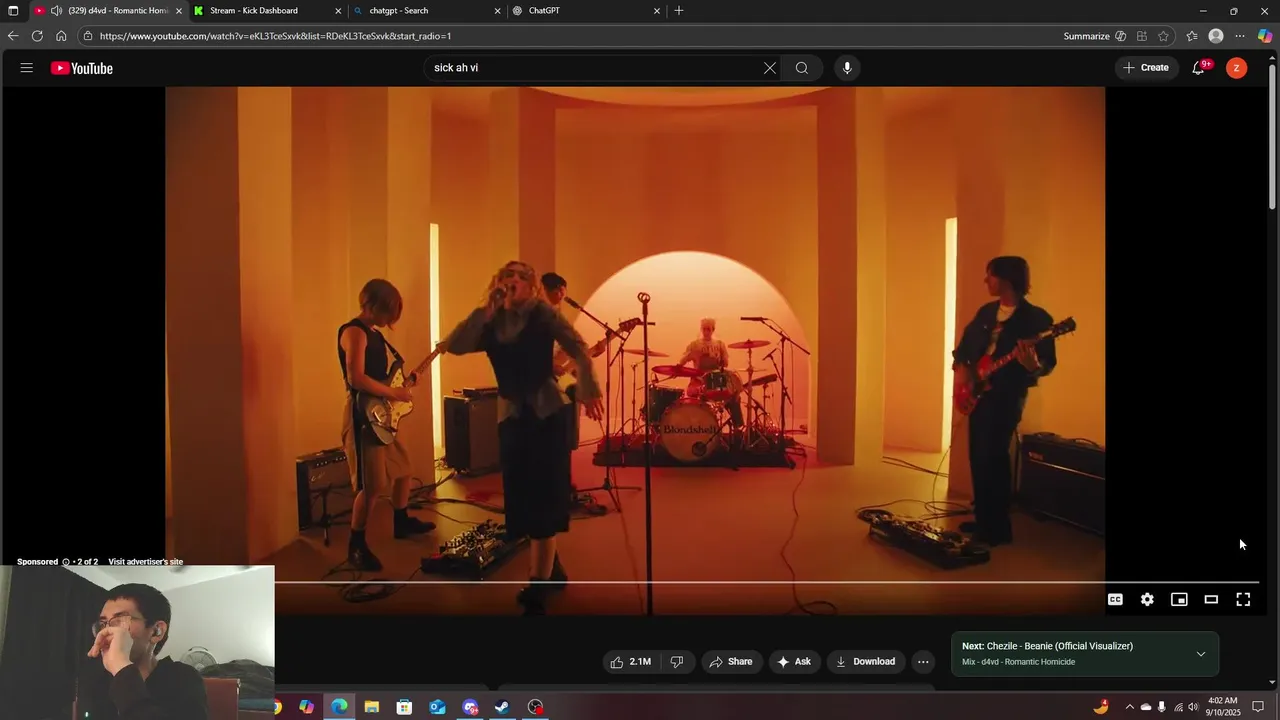
Task: Open the clock showing 4:02 AM
Action: (1223, 707)
